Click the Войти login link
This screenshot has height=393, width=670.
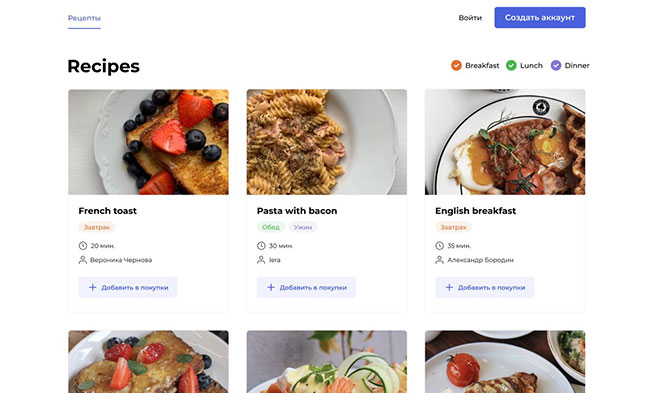point(470,18)
